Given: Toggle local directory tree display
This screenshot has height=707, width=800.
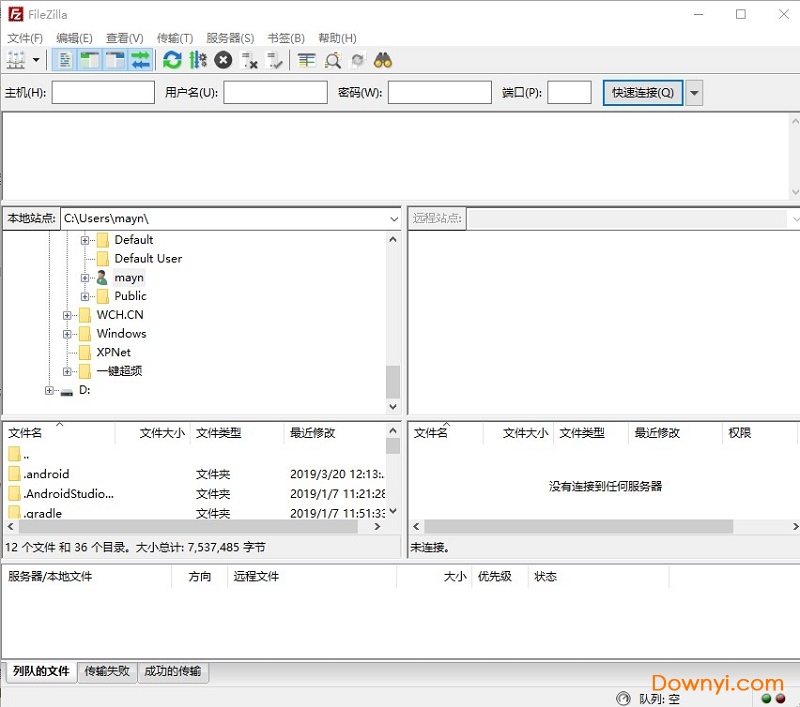Looking at the screenshot, I should (x=90, y=60).
